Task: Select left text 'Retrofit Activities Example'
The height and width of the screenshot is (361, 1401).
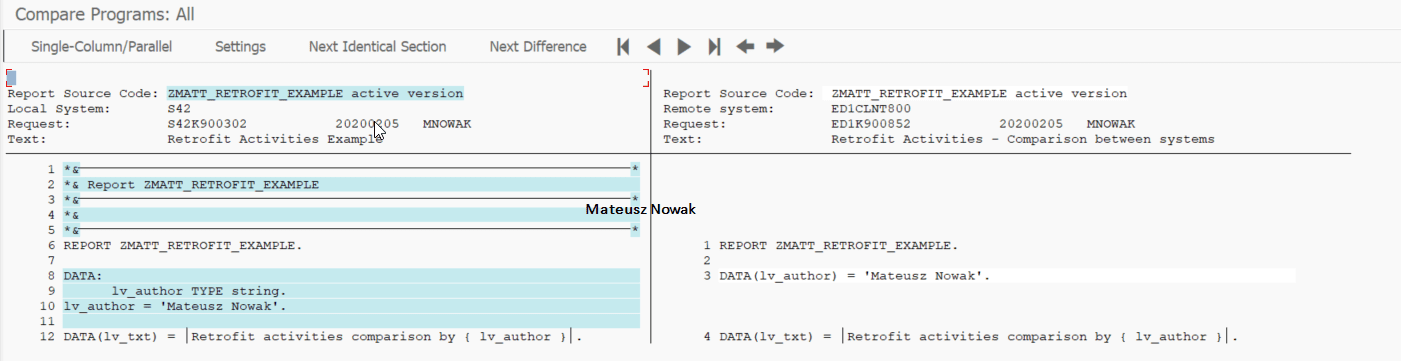Action: click(x=275, y=139)
